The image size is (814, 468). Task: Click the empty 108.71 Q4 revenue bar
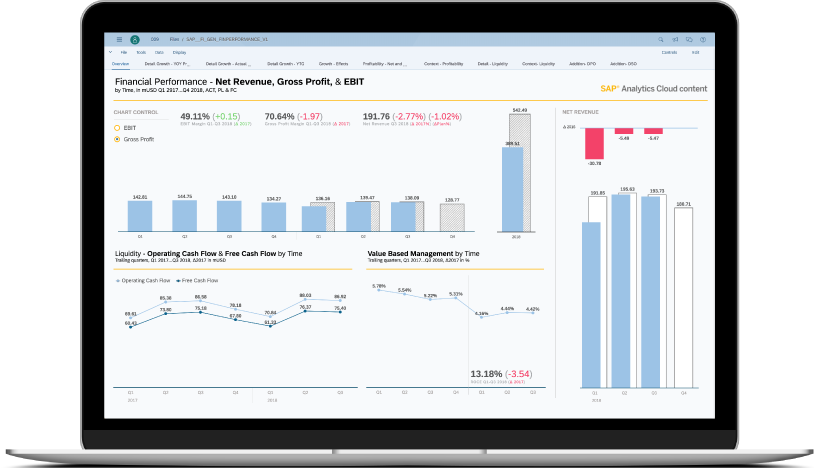[683, 298]
